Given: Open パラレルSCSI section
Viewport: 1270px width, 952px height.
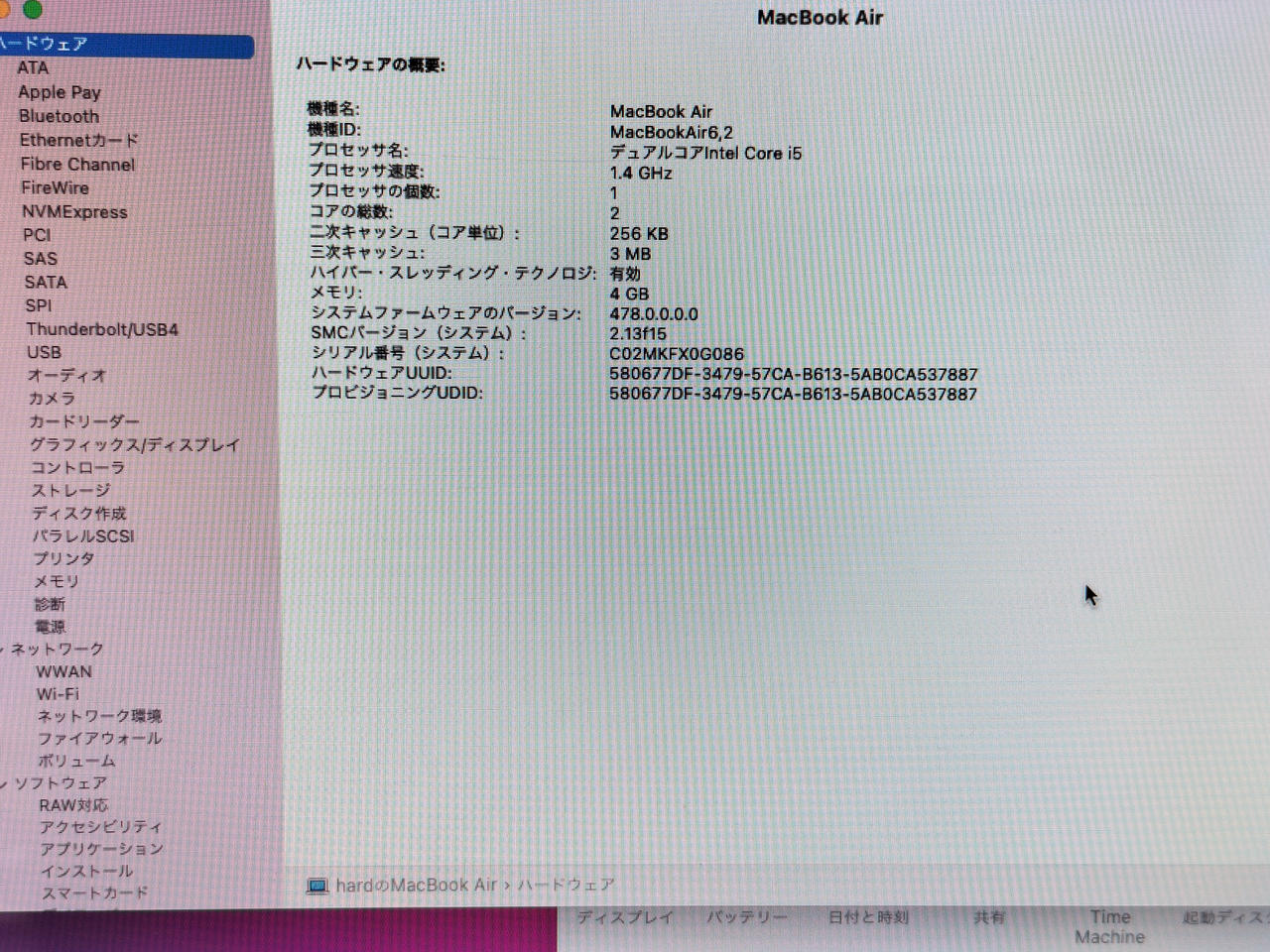Looking at the screenshot, I should (x=83, y=535).
